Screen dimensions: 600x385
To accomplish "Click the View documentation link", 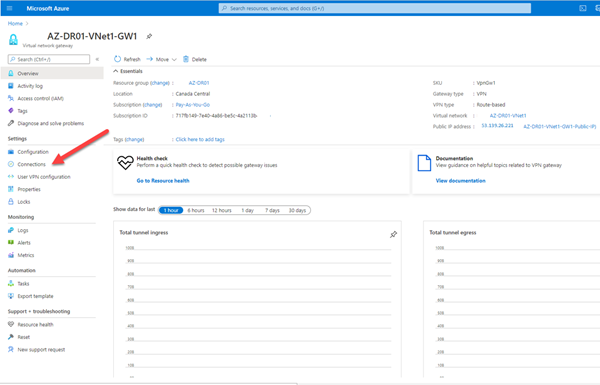I will [x=461, y=181].
